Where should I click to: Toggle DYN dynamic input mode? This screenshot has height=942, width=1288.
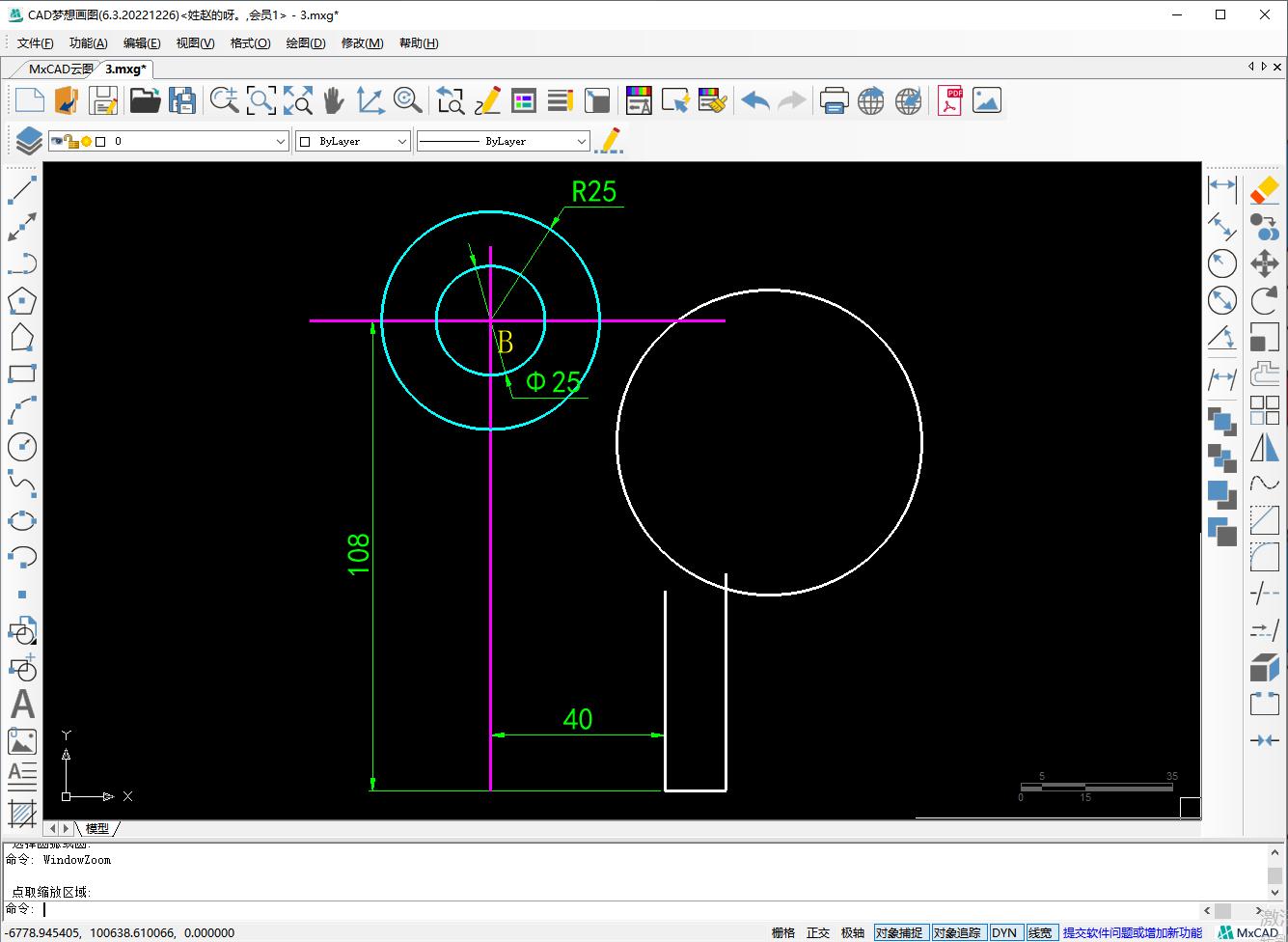tap(1006, 932)
